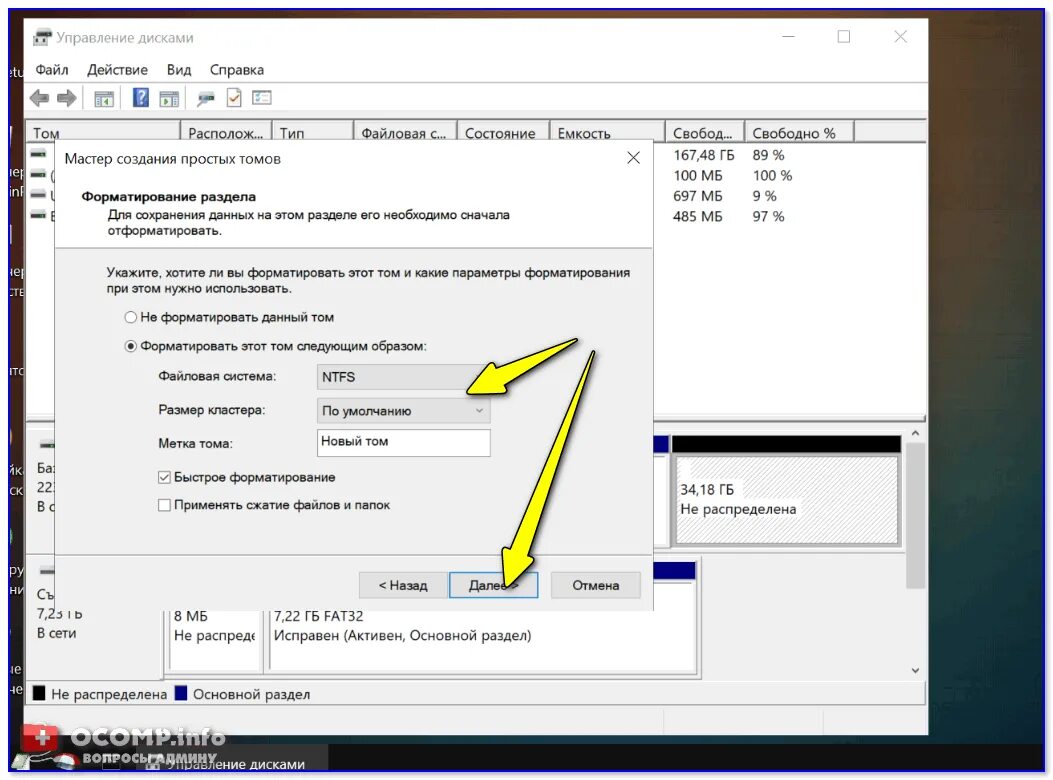1053x780 pixels.
Task: Click the disk connect toolbar icon
Action: point(205,99)
